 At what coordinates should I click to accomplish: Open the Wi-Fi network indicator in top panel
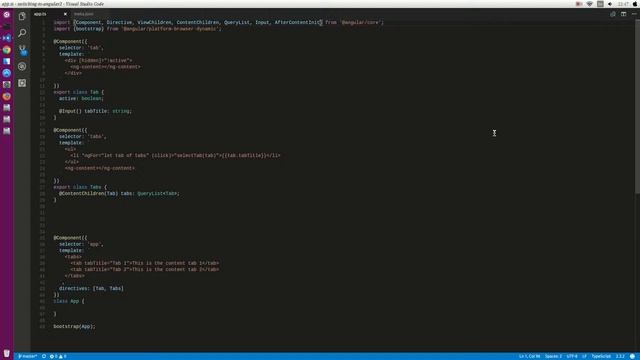(589, 4)
